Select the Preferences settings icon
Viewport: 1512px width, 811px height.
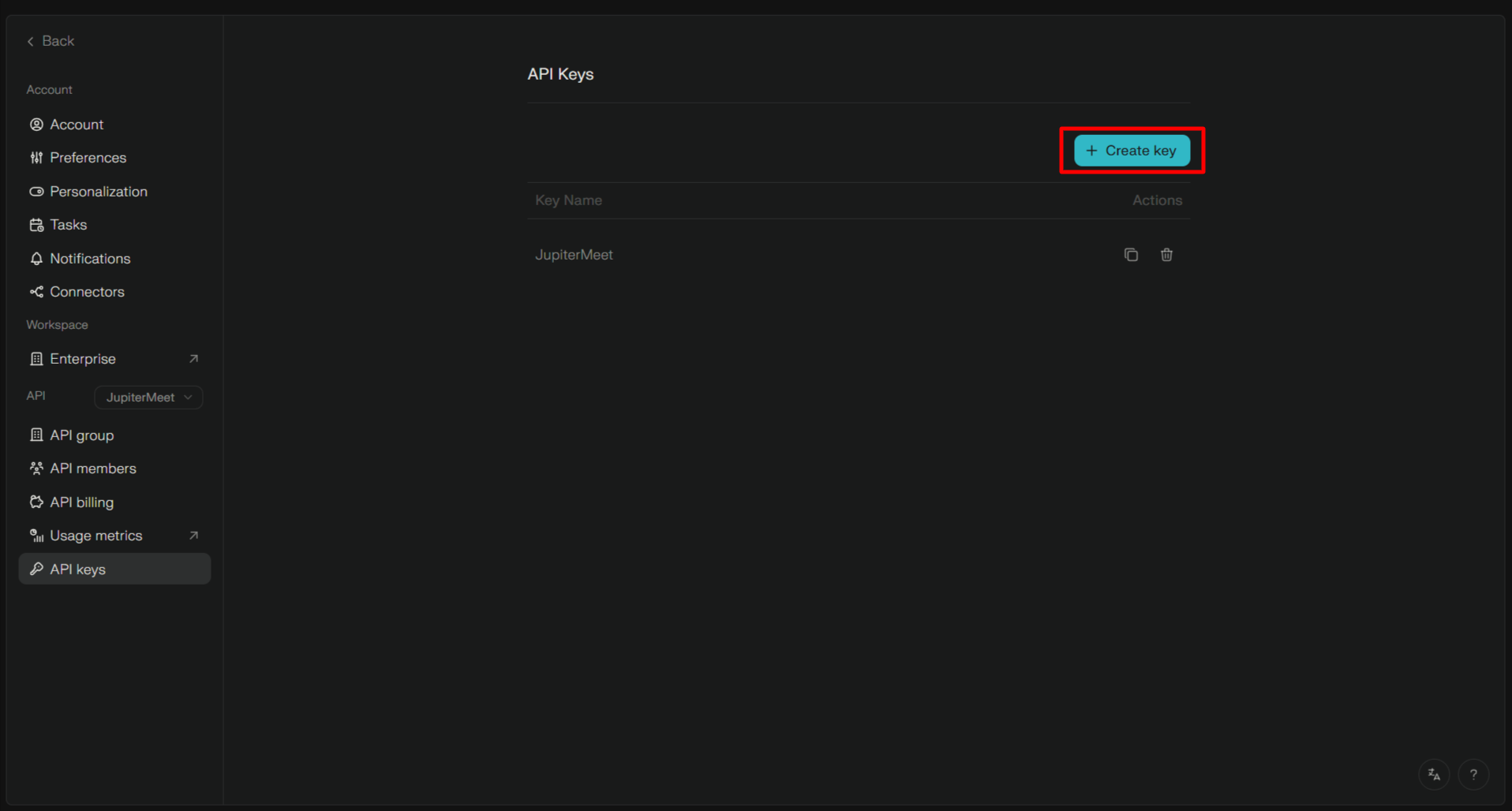pyautogui.click(x=36, y=158)
